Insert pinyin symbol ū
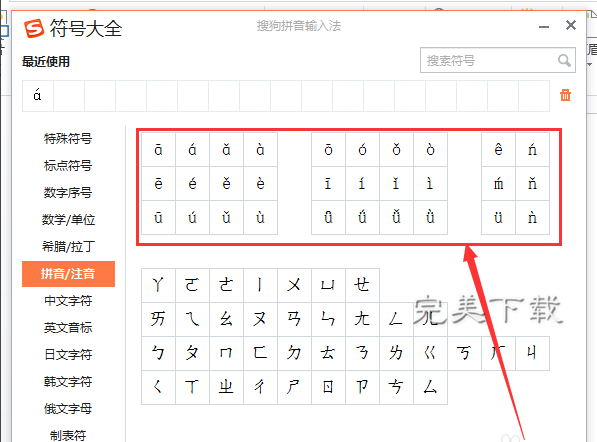597x442 pixels. pyautogui.click(x=158, y=217)
